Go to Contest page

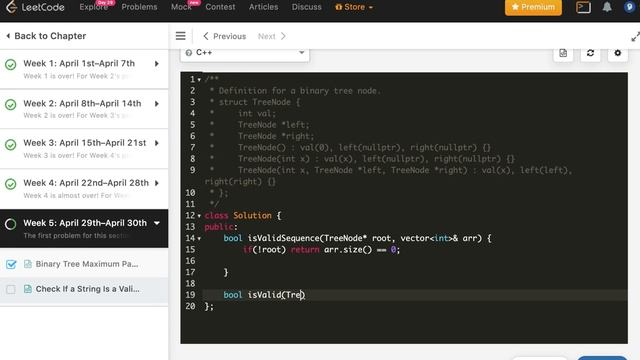point(220,7)
